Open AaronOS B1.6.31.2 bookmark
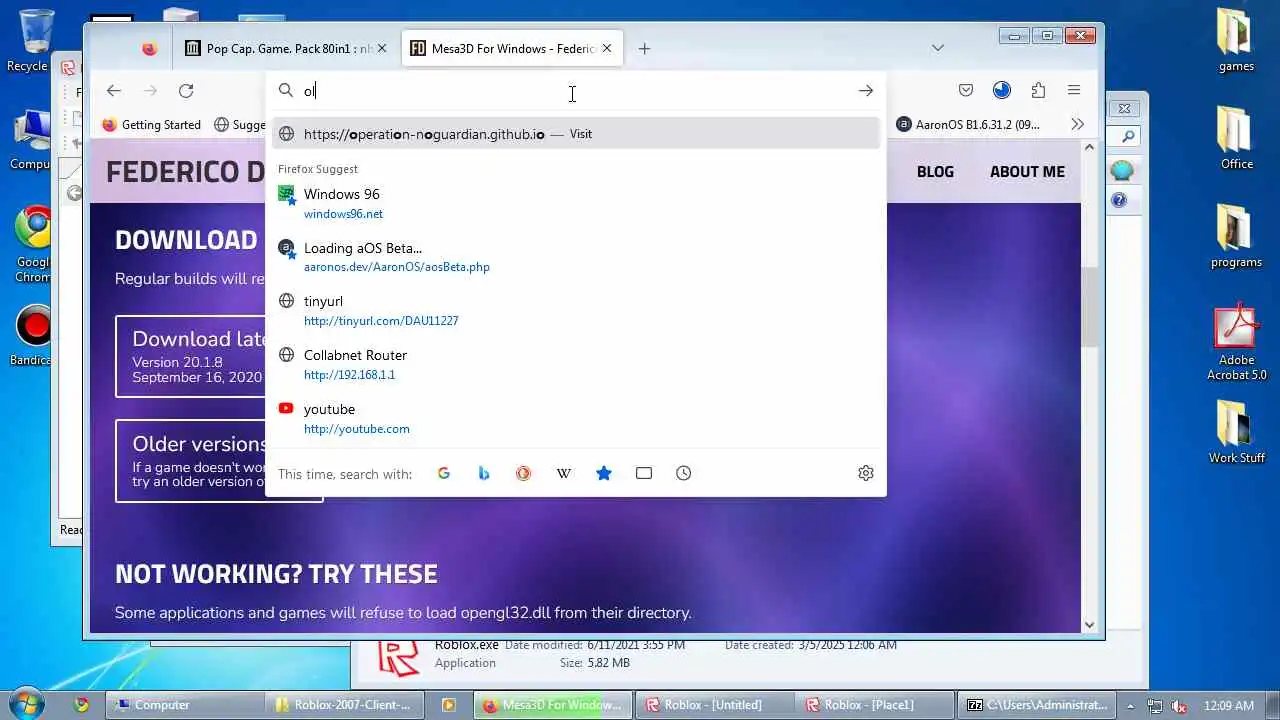Viewport: 1280px width, 720px height. [x=969, y=125]
